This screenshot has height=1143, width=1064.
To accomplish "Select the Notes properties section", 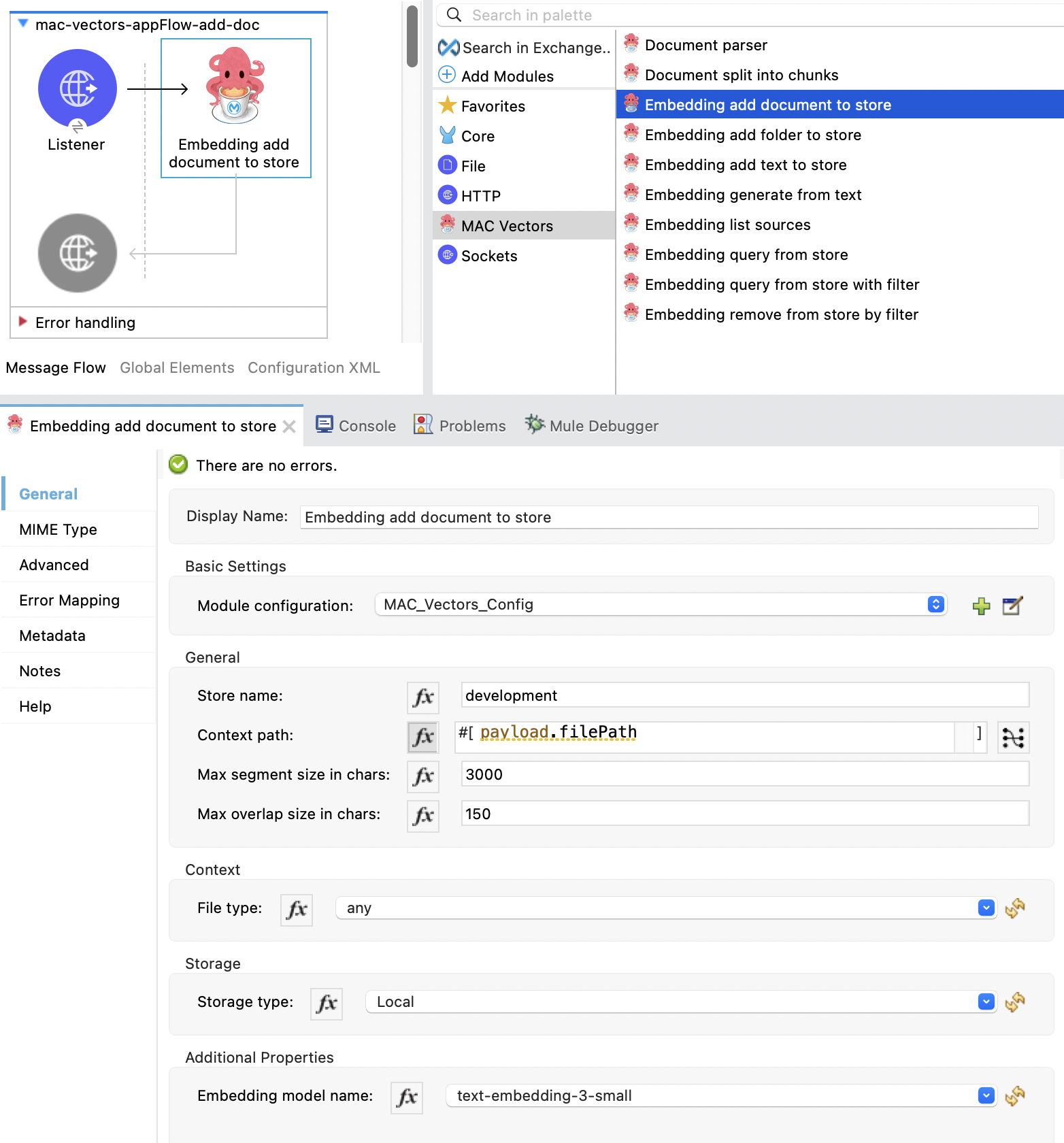I will [x=79, y=671].
